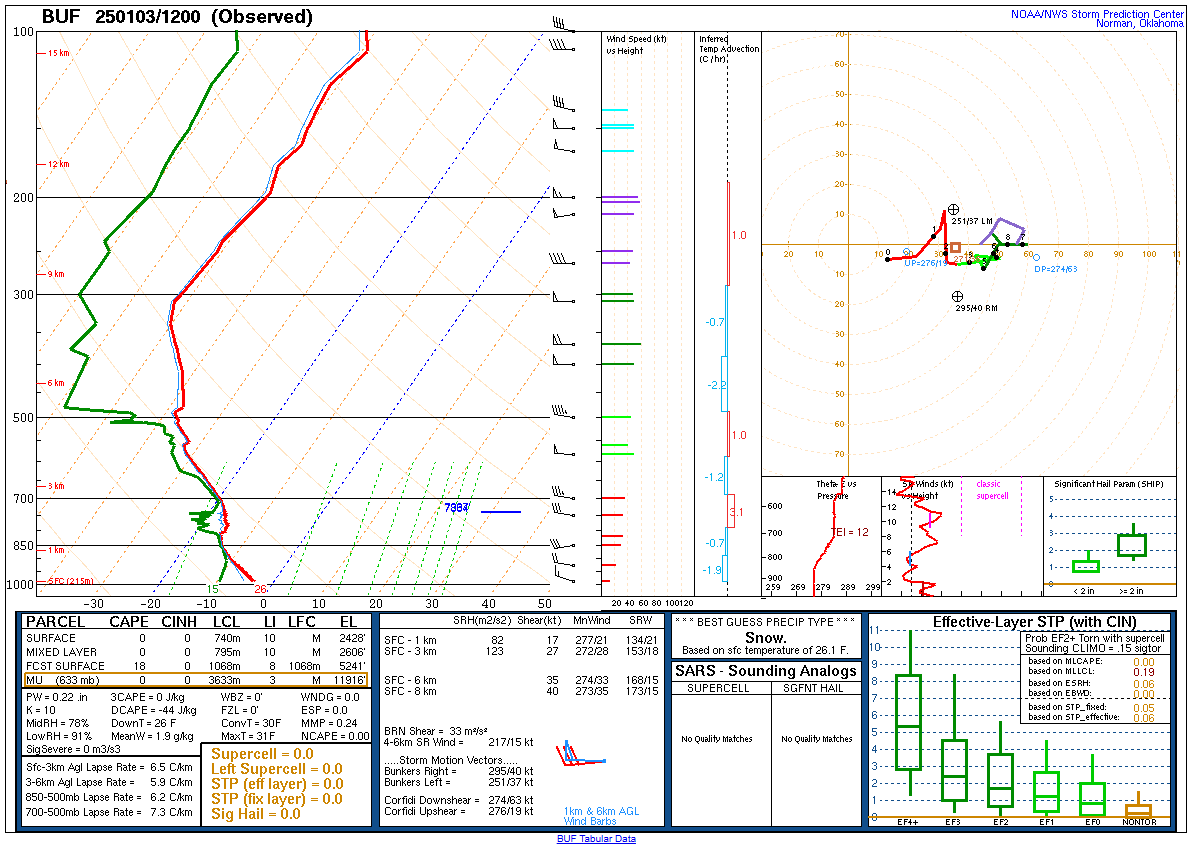This screenshot has height=845, width=1195.
Task: Click NOAA/NWS Storm Prediction Center text
Action: (1095, 13)
